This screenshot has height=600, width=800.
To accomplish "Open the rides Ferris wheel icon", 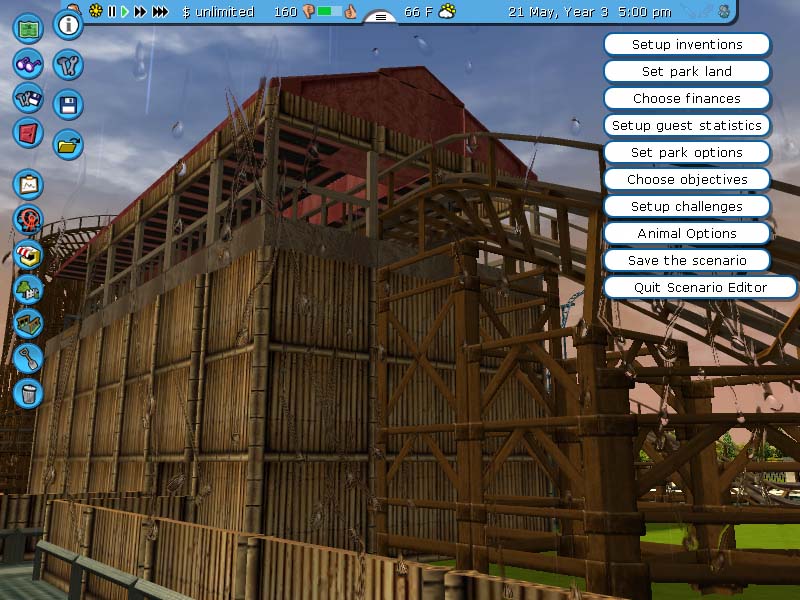I will [28, 219].
